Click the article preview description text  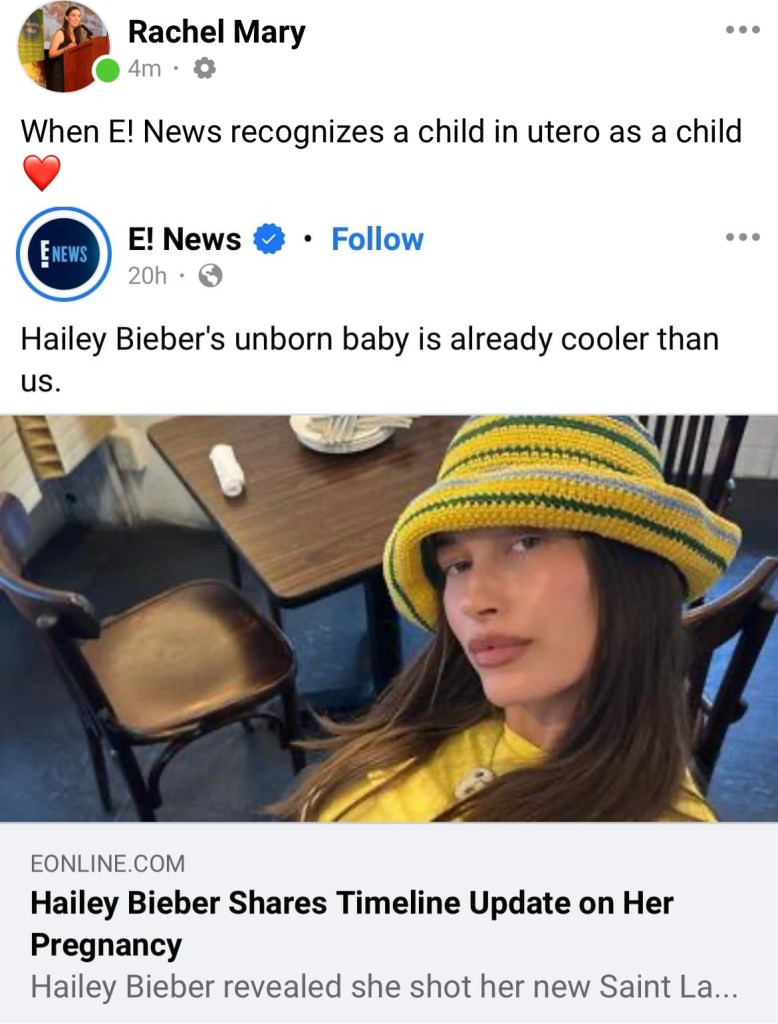[384, 987]
